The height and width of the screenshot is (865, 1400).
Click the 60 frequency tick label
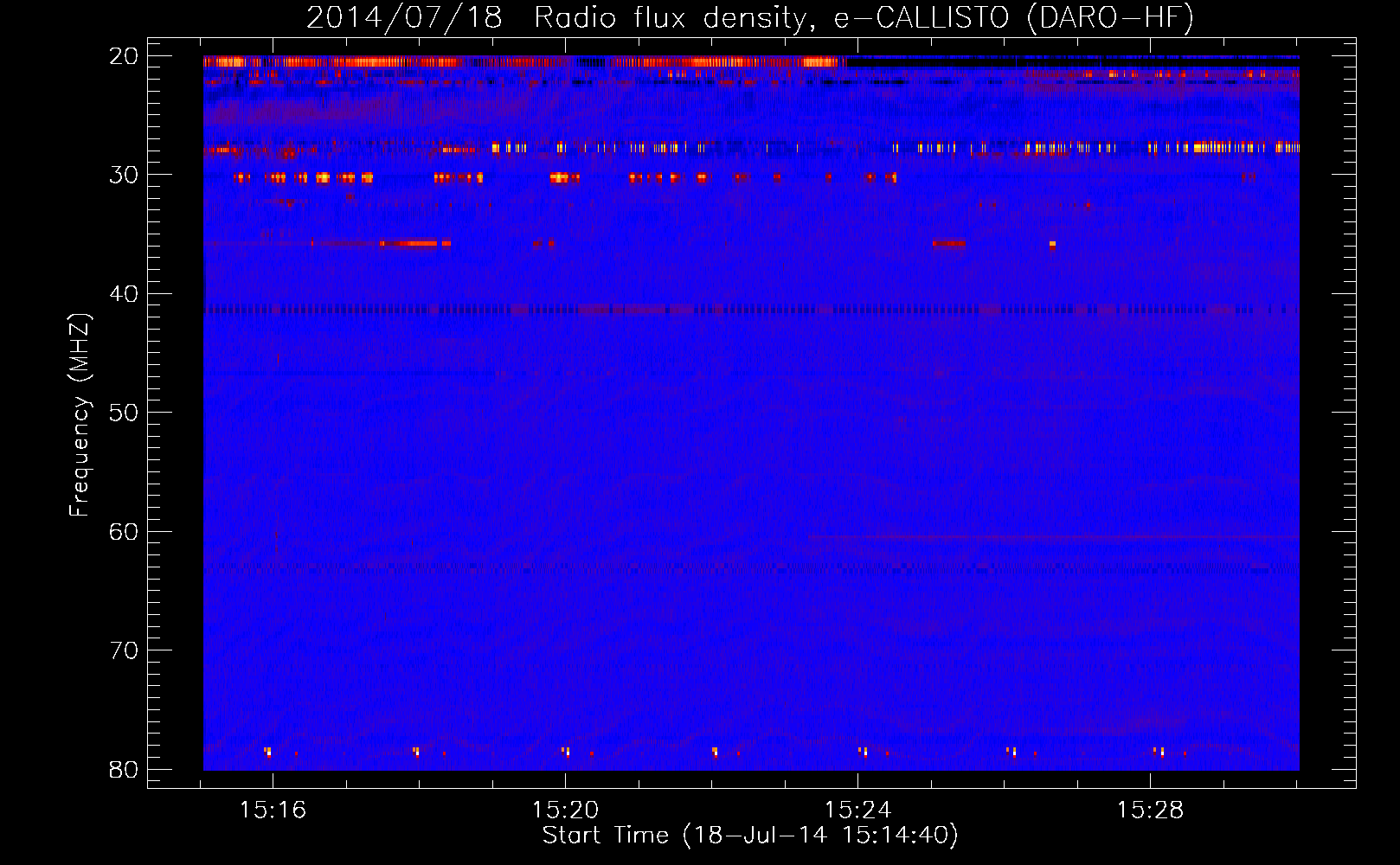pyautogui.click(x=124, y=531)
